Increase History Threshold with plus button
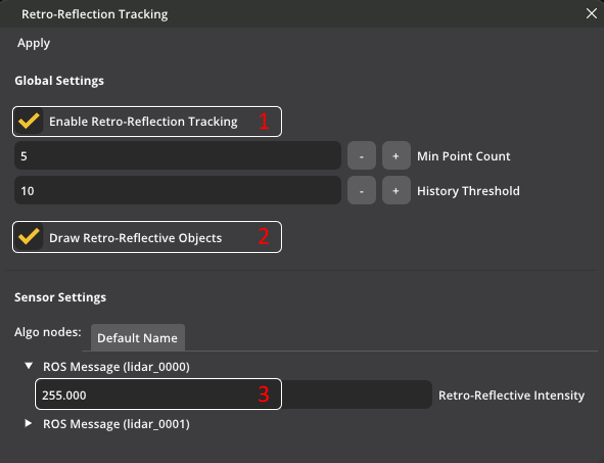Viewport: 604px width, 463px height. [396, 190]
